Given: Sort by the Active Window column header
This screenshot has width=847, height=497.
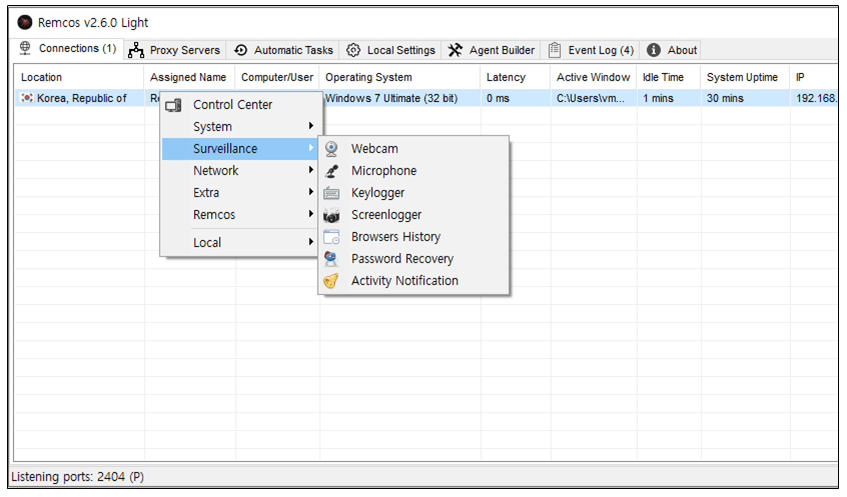Looking at the screenshot, I should pyautogui.click(x=594, y=77).
